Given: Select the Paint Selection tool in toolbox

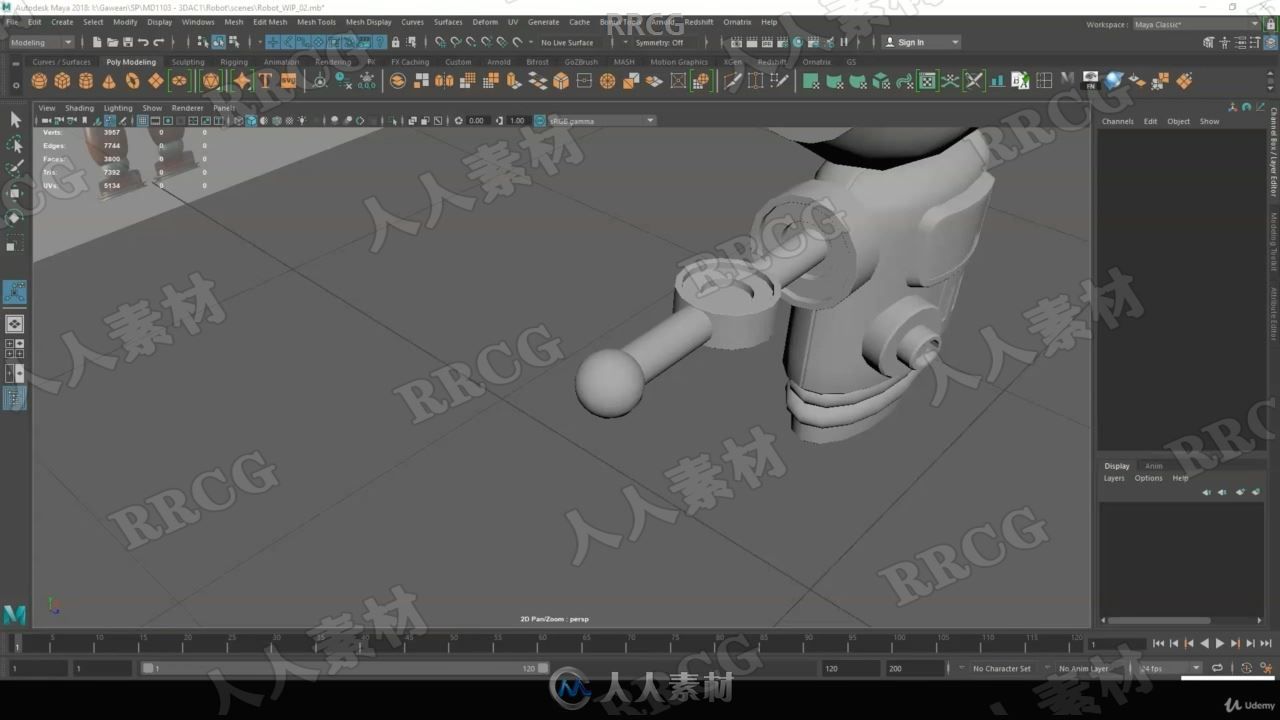Looking at the screenshot, I should click(x=15, y=168).
